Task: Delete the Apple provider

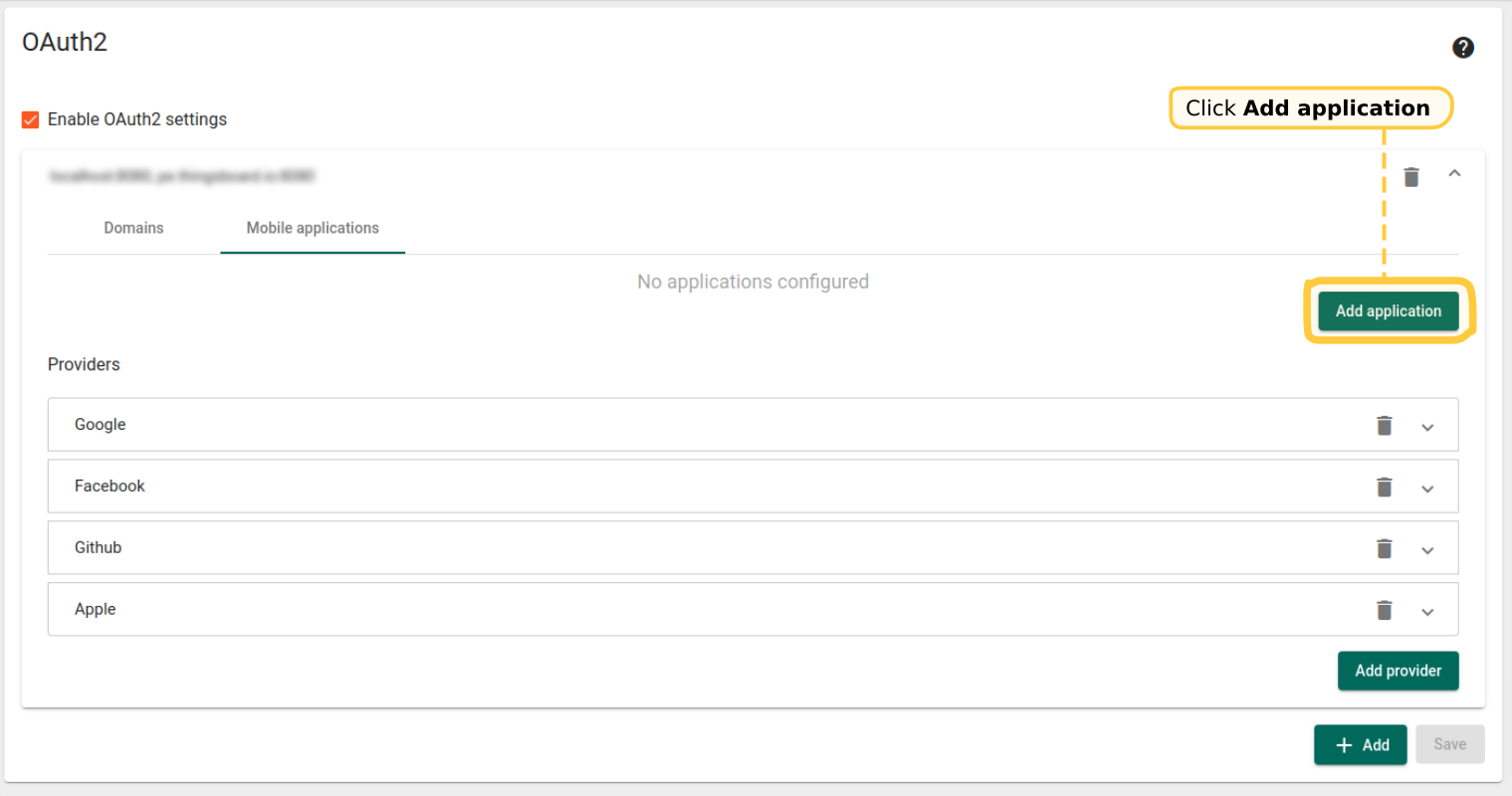Action: pyautogui.click(x=1384, y=611)
